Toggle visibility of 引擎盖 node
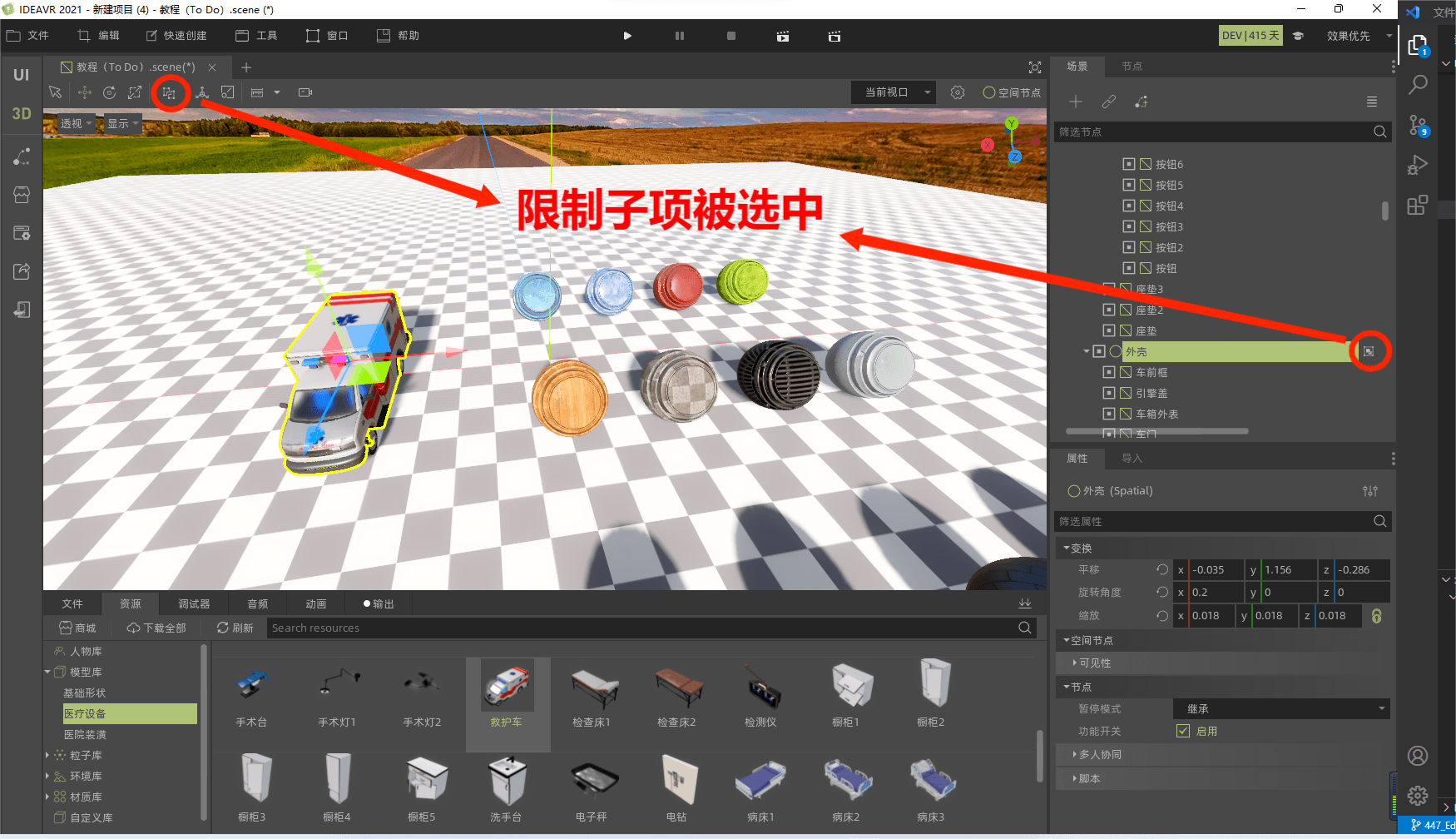 point(1109,393)
